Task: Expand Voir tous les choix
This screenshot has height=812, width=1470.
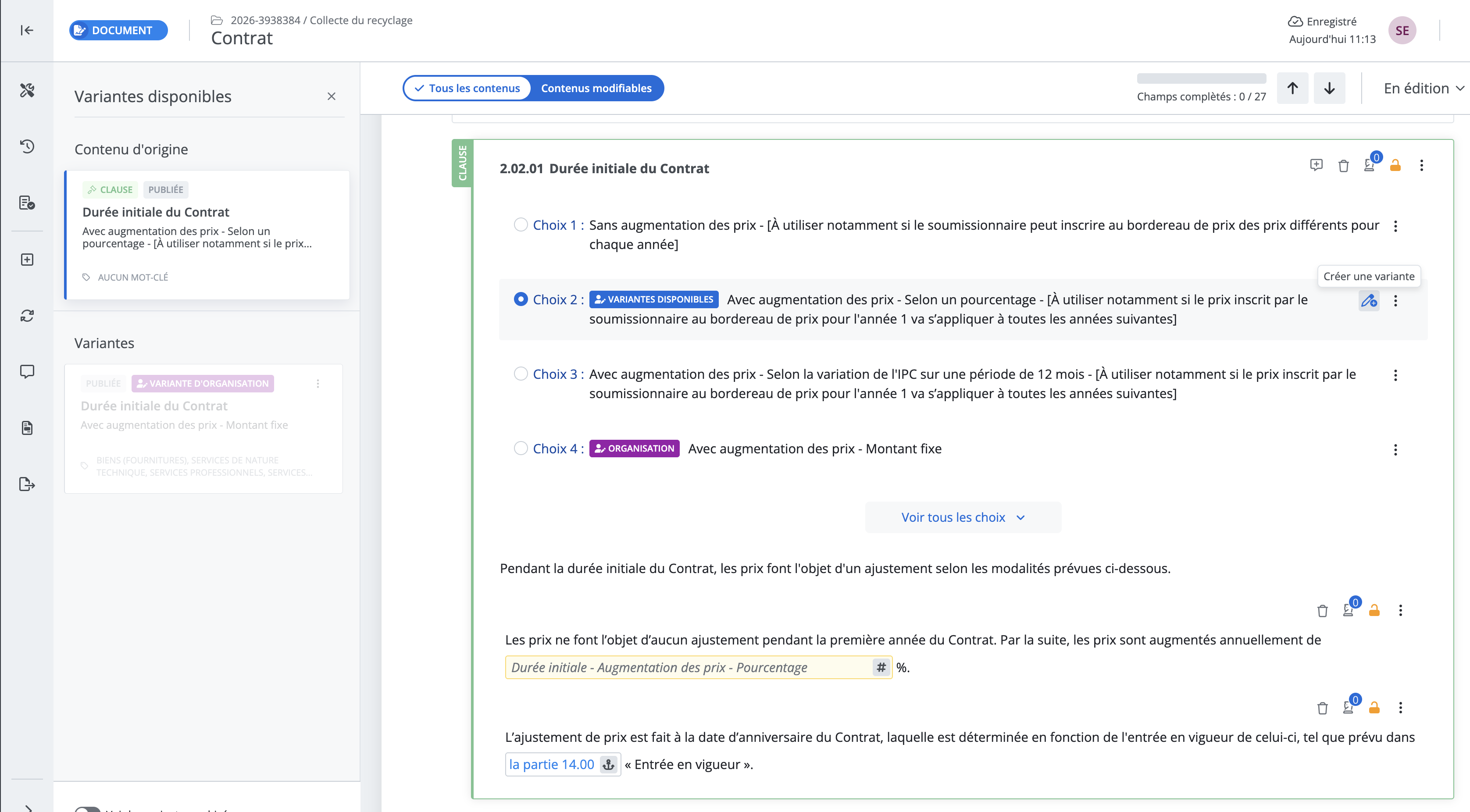Action: click(x=963, y=517)
